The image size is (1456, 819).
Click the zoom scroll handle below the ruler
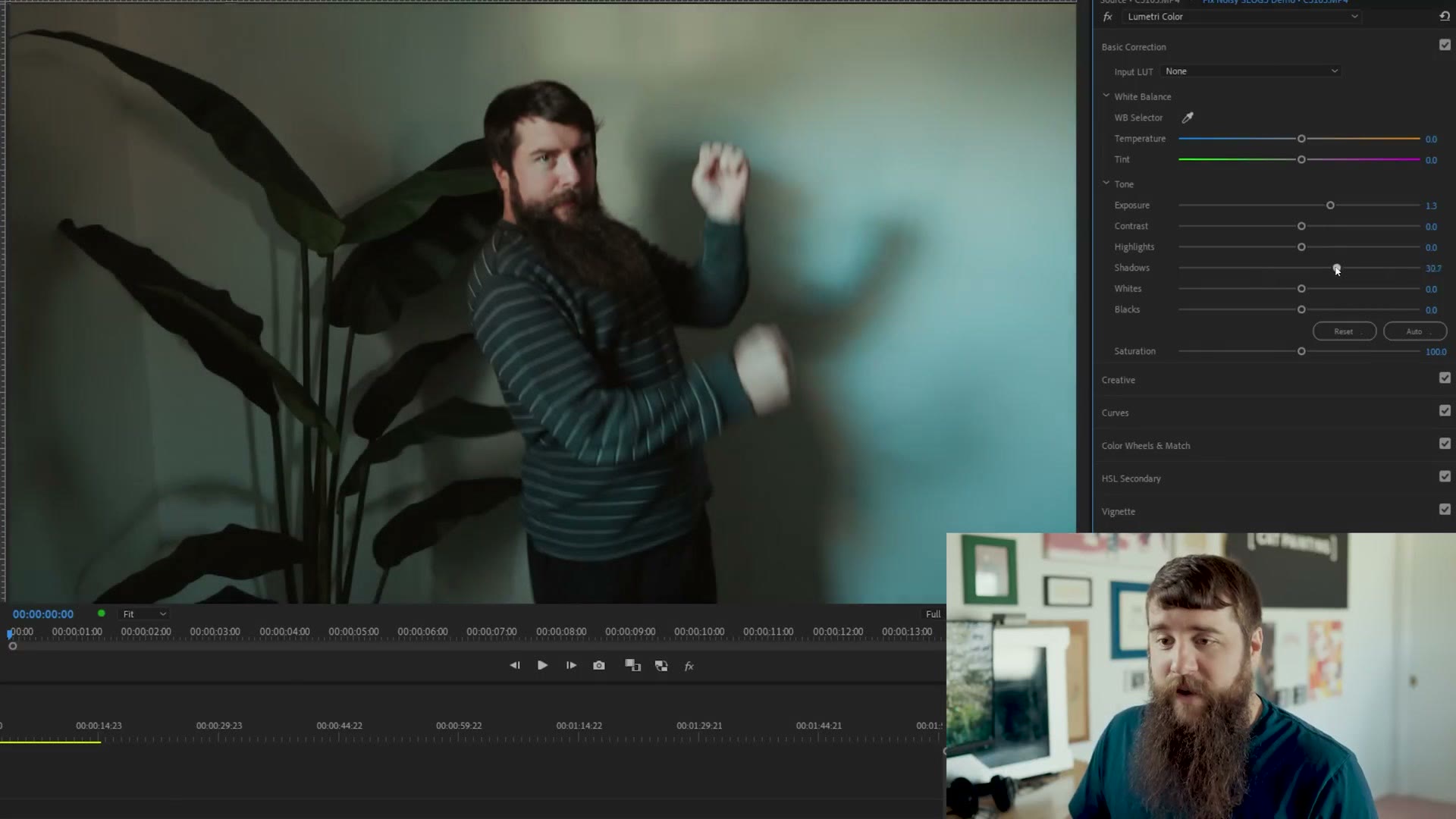pos(13,646)
